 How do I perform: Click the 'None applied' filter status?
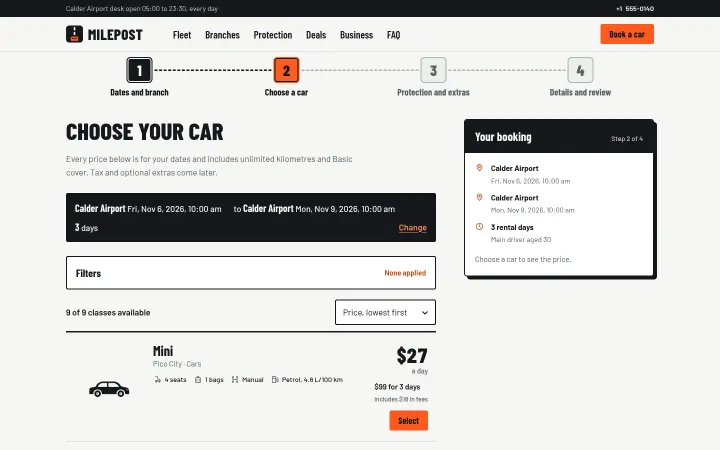(x=405, y=273)
